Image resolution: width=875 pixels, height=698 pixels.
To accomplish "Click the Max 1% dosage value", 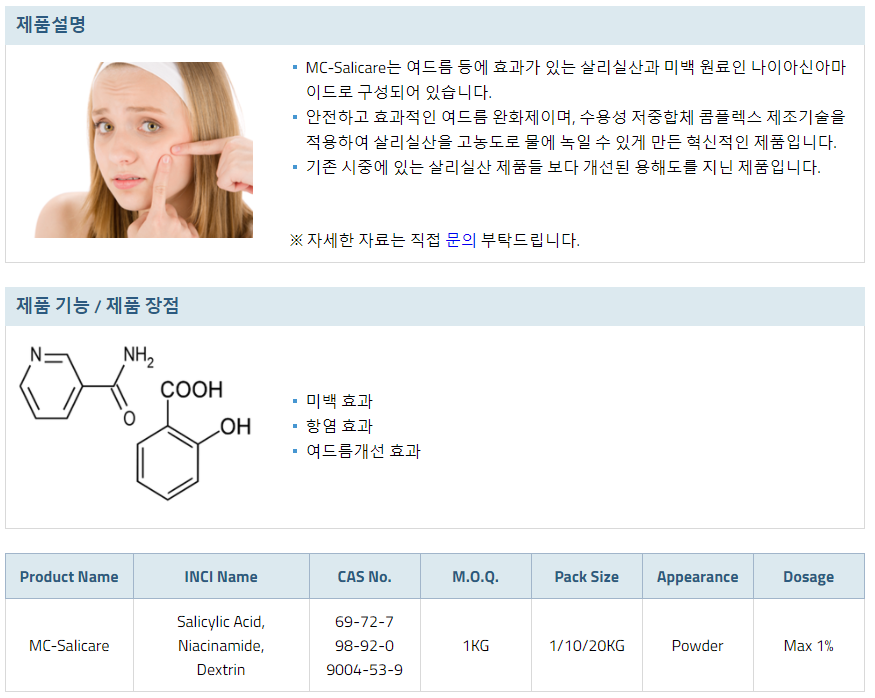I will [x=809, y=646].
